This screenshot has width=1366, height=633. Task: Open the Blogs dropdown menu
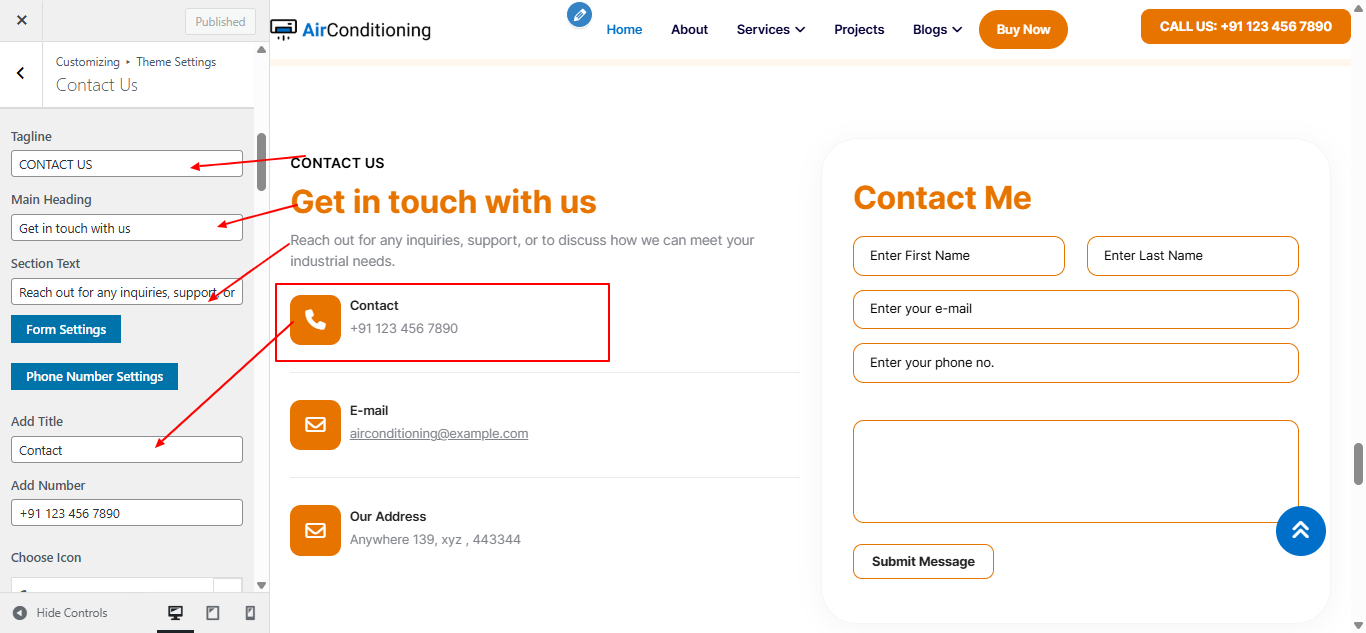click(x=938, y=30)
